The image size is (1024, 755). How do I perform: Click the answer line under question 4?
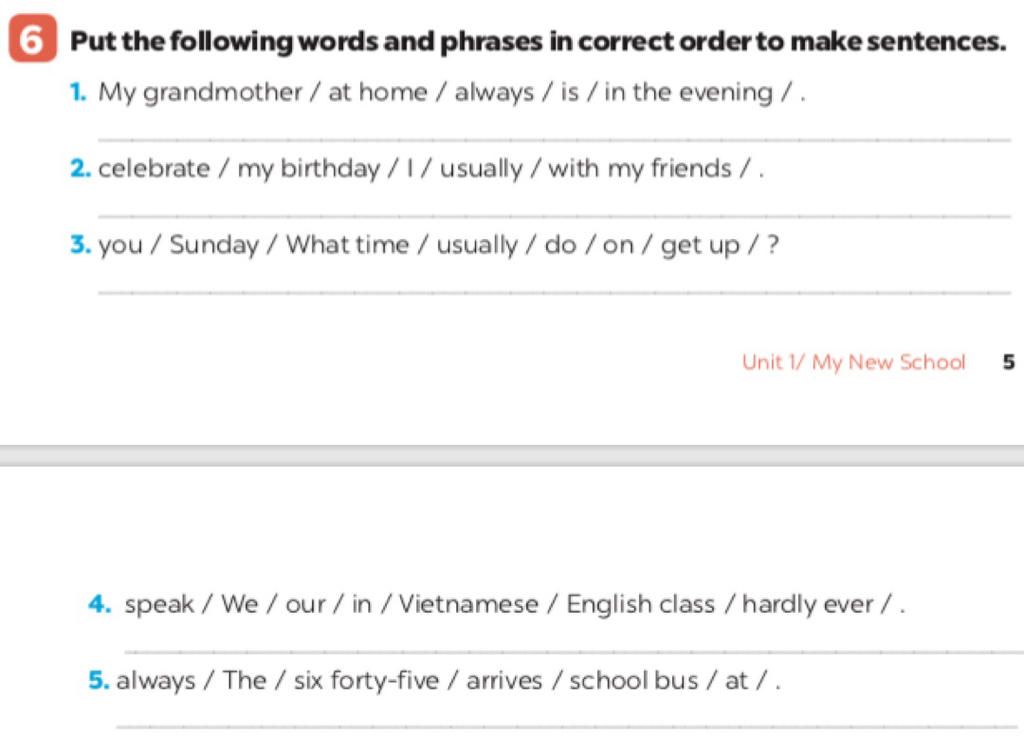click(x=570, y=652)
